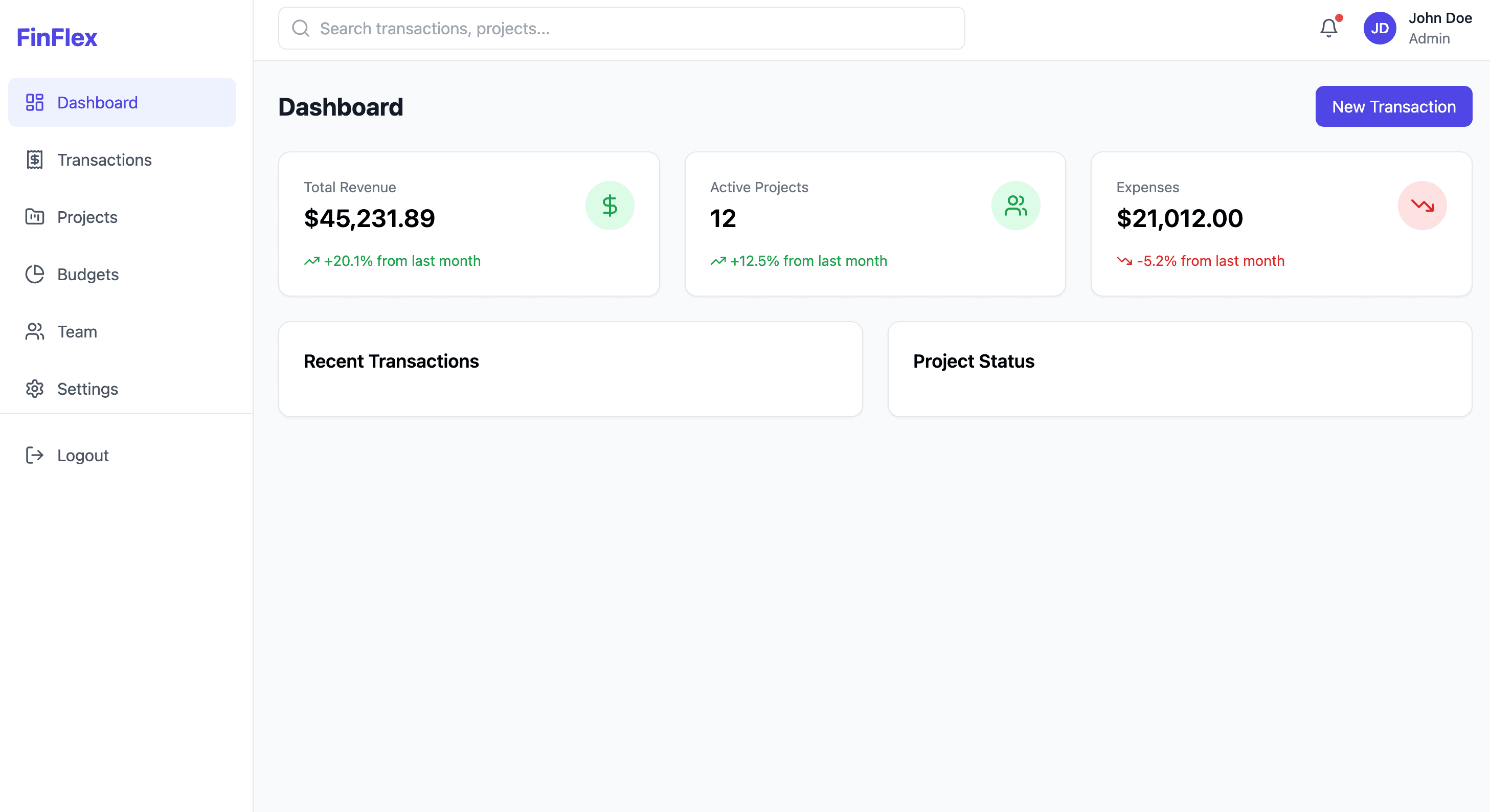
Task: Click the green dollar sign icon
Action: pos(609,206)
